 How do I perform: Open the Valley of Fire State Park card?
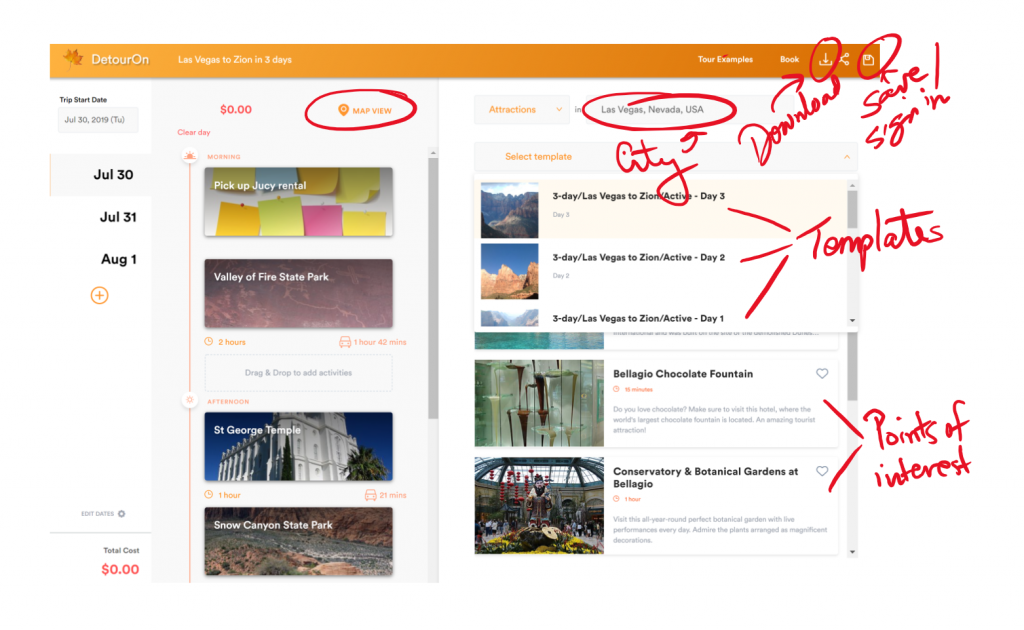point(298,293)
